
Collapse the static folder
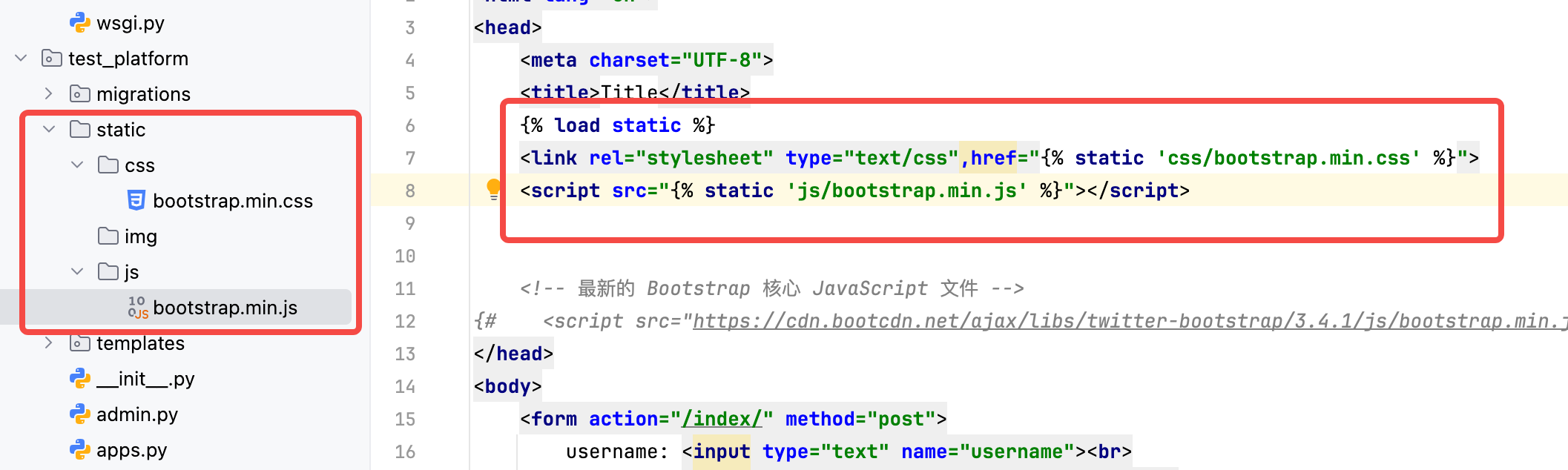(49, 129)
